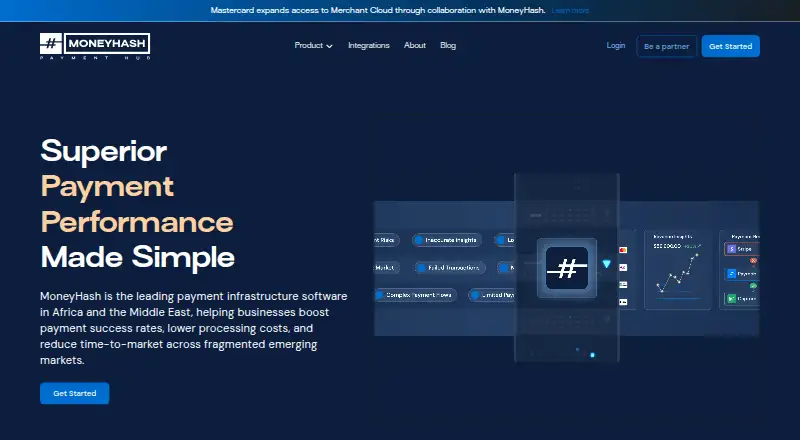Click the 'Performance' headline word
The image size is (800, 440).
pos(137,222)
